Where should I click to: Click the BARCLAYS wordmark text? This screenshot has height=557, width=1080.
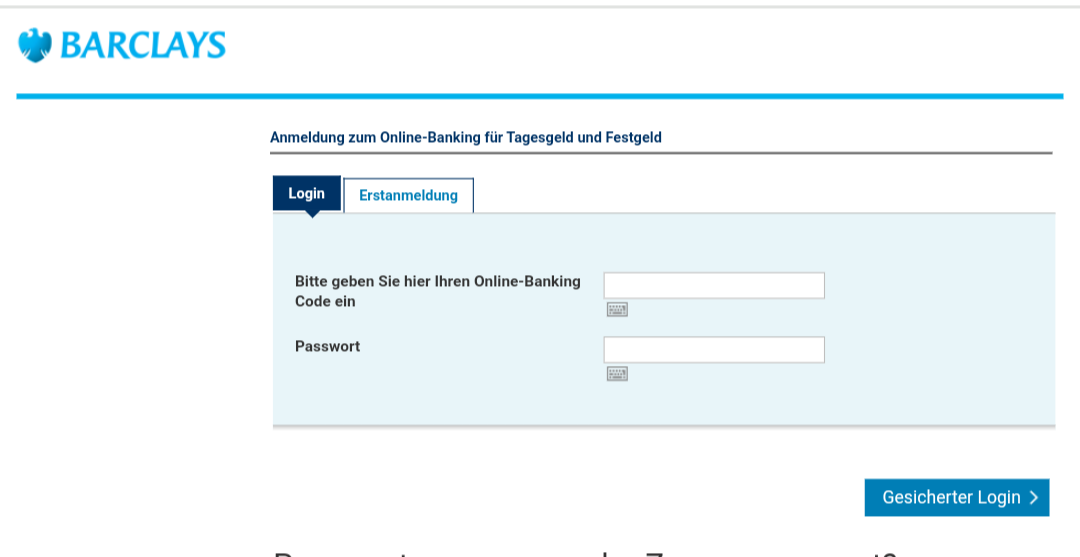point(143,45)
